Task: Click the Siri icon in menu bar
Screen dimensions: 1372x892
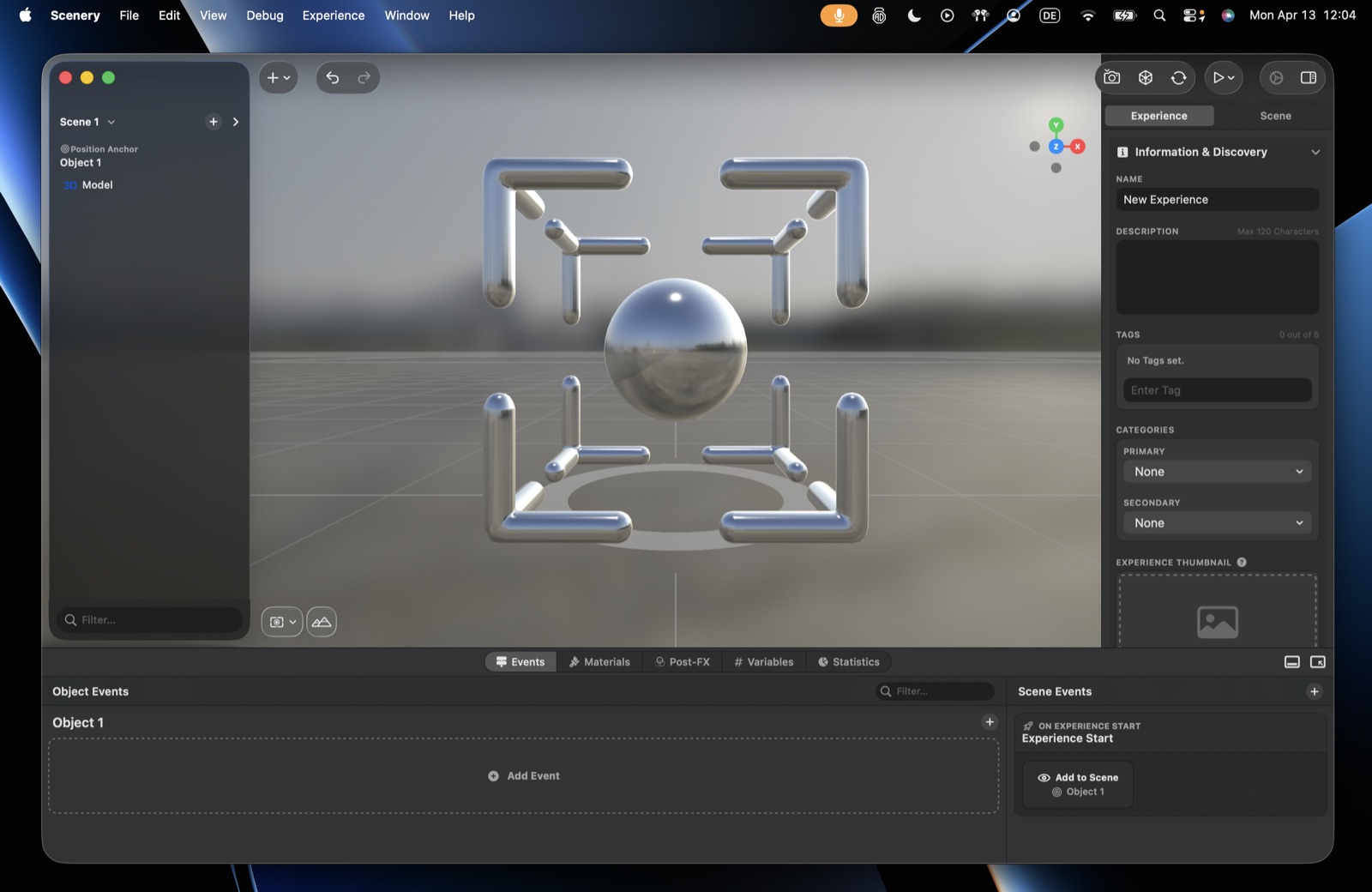Action: click(1228, 15)
